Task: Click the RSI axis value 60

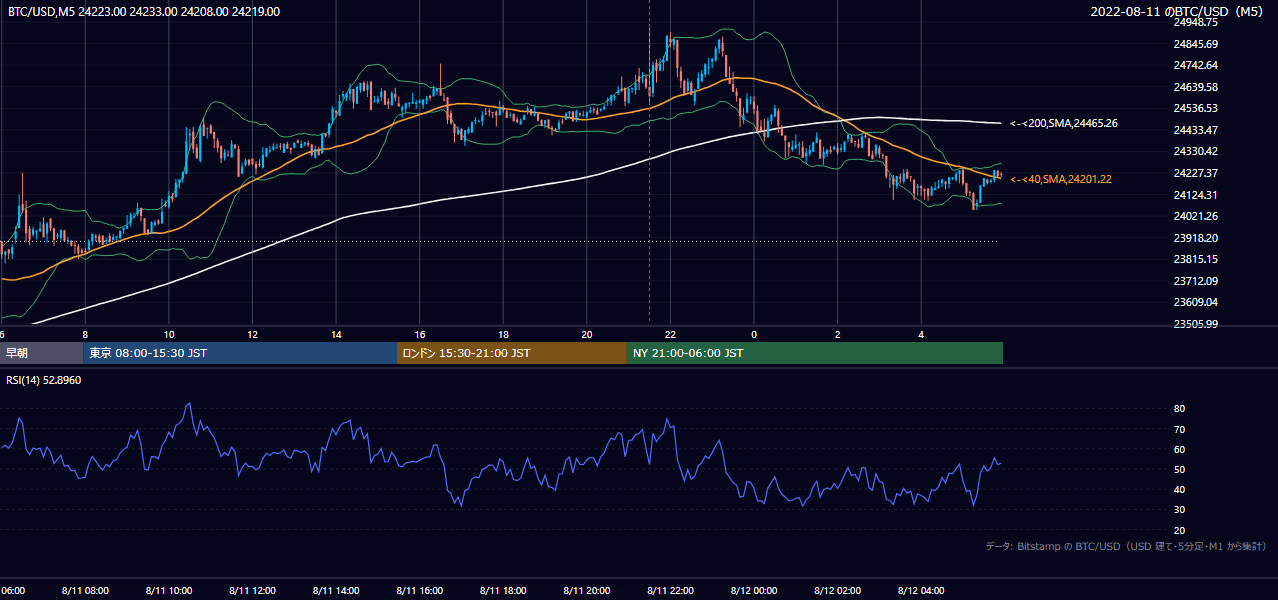Action: (1180, 449)
